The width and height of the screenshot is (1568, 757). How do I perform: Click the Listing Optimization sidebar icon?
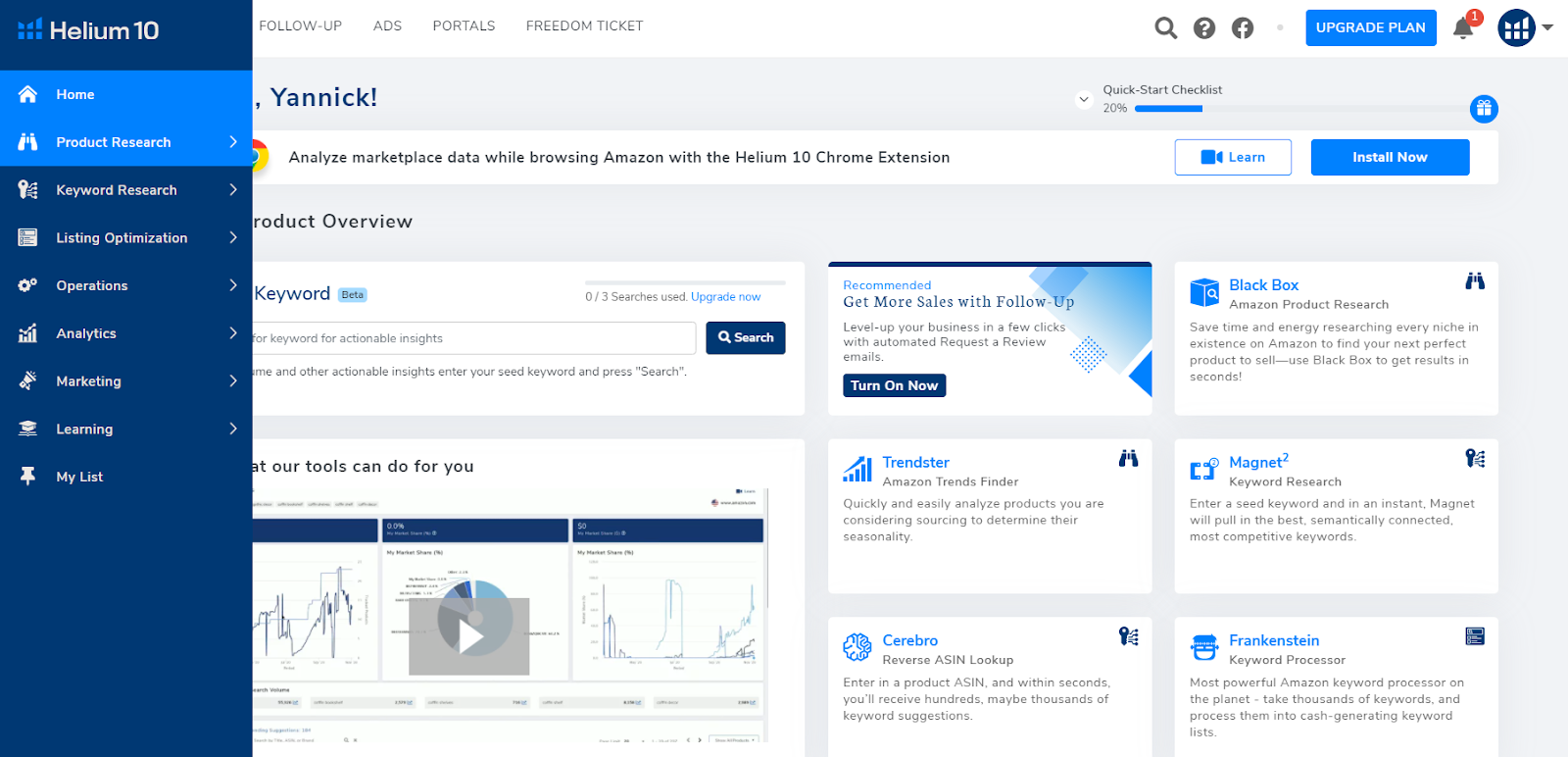[x=27, y=237]
